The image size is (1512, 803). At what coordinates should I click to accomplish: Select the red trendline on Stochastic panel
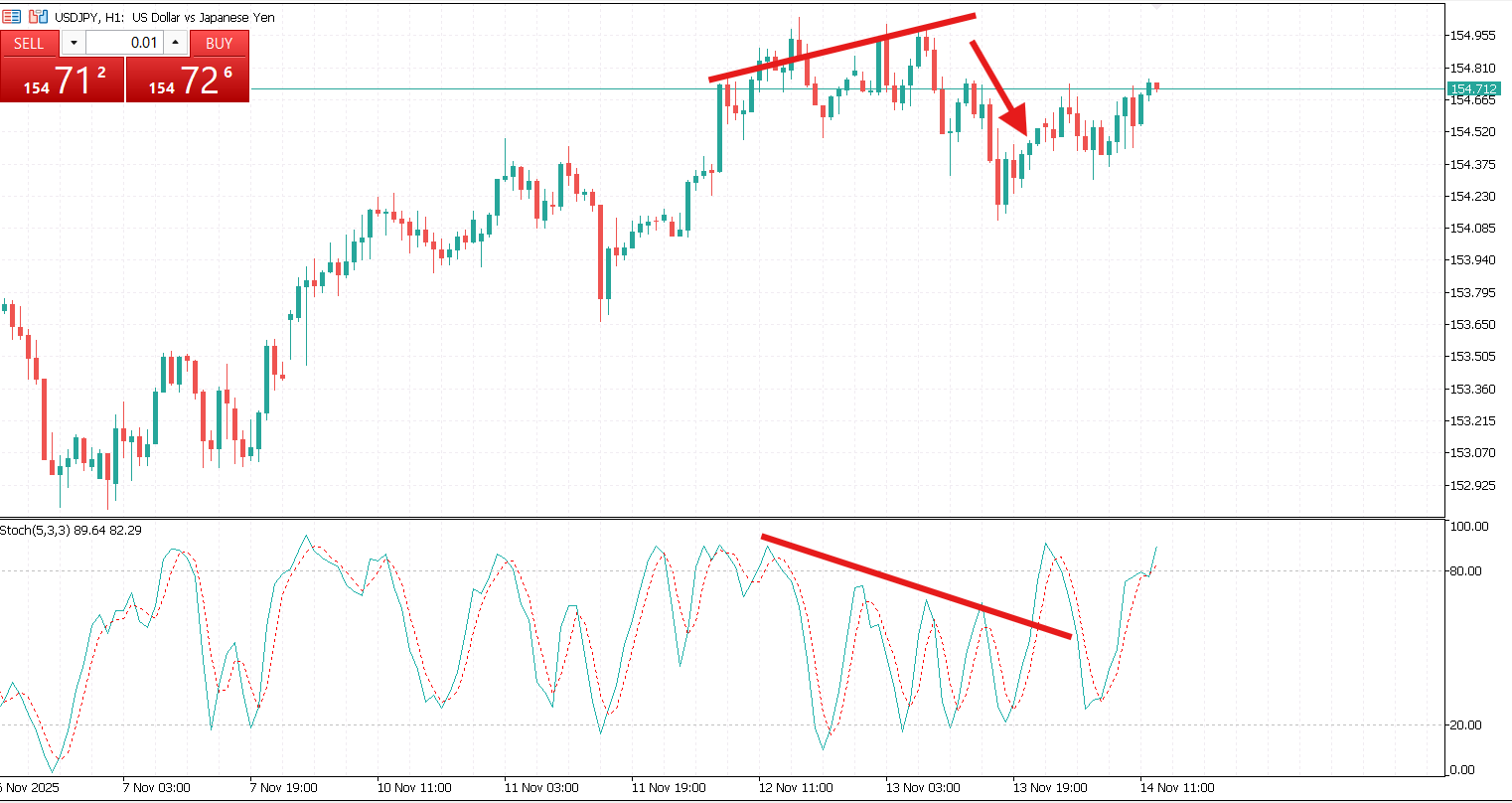(916, 586)
